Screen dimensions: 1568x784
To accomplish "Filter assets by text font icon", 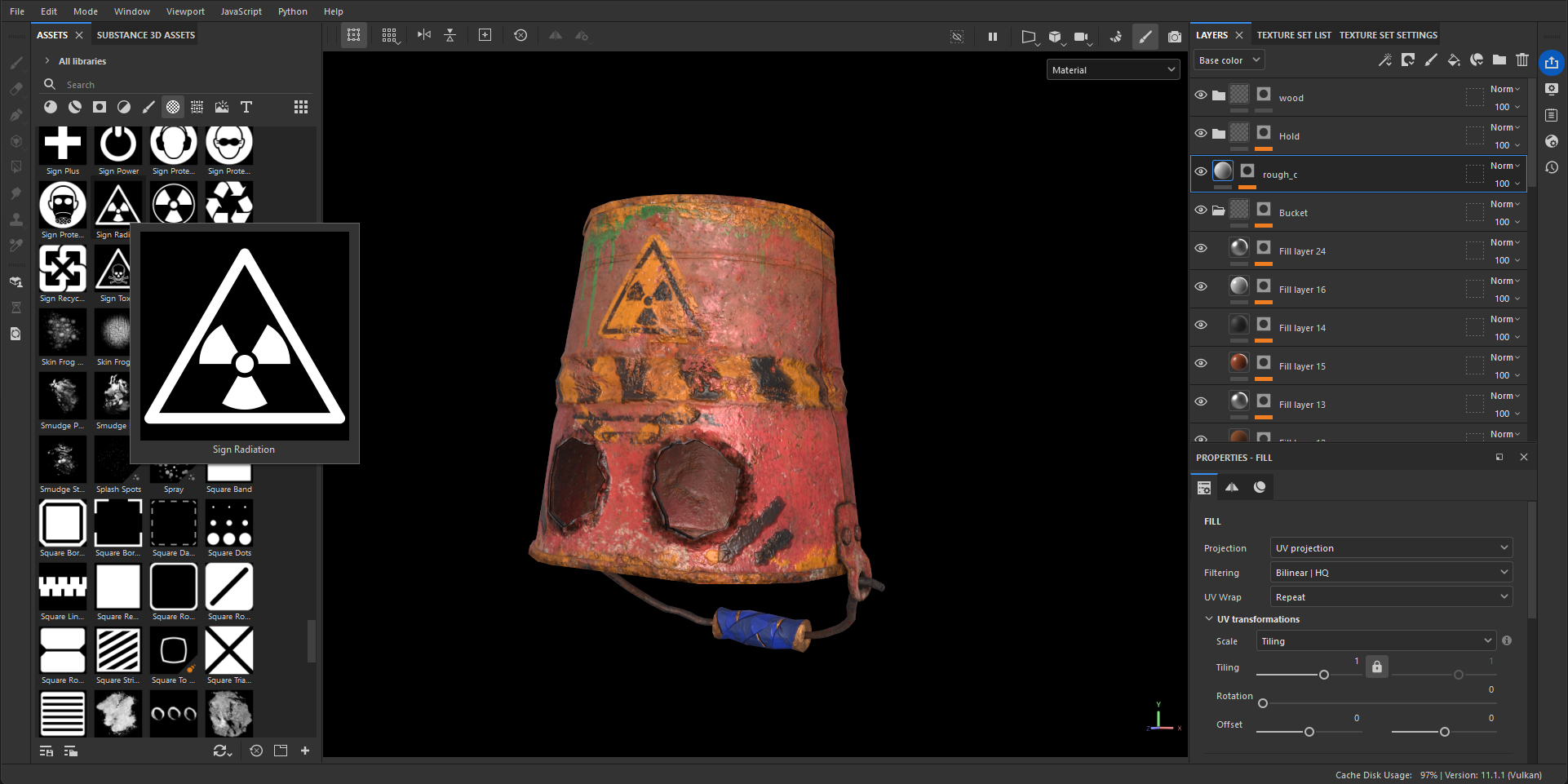I will click(x=246, y=107).
